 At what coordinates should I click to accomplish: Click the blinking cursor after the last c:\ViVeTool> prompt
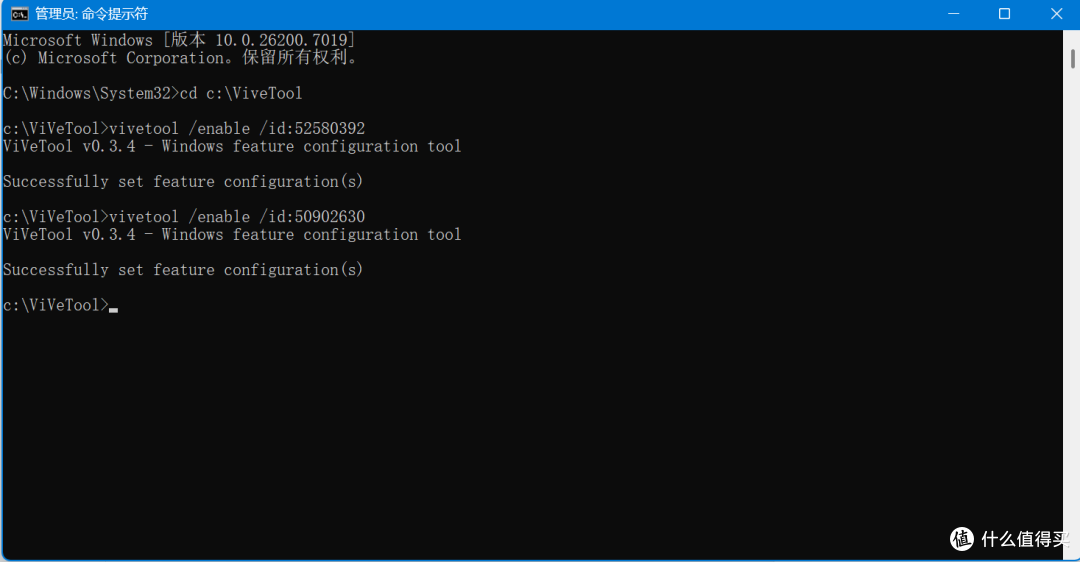[x=114, y=310]
